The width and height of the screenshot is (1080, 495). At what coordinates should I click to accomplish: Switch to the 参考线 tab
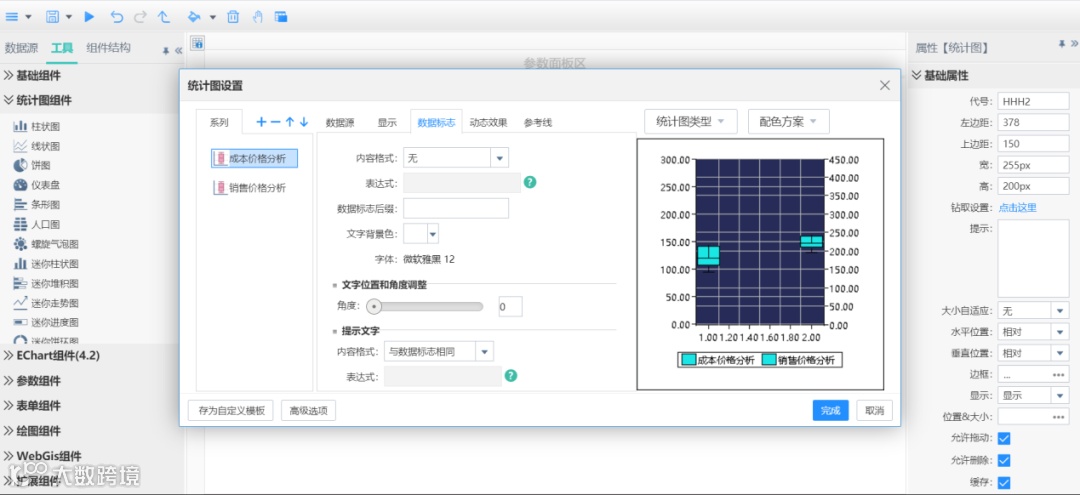(538, 123)
